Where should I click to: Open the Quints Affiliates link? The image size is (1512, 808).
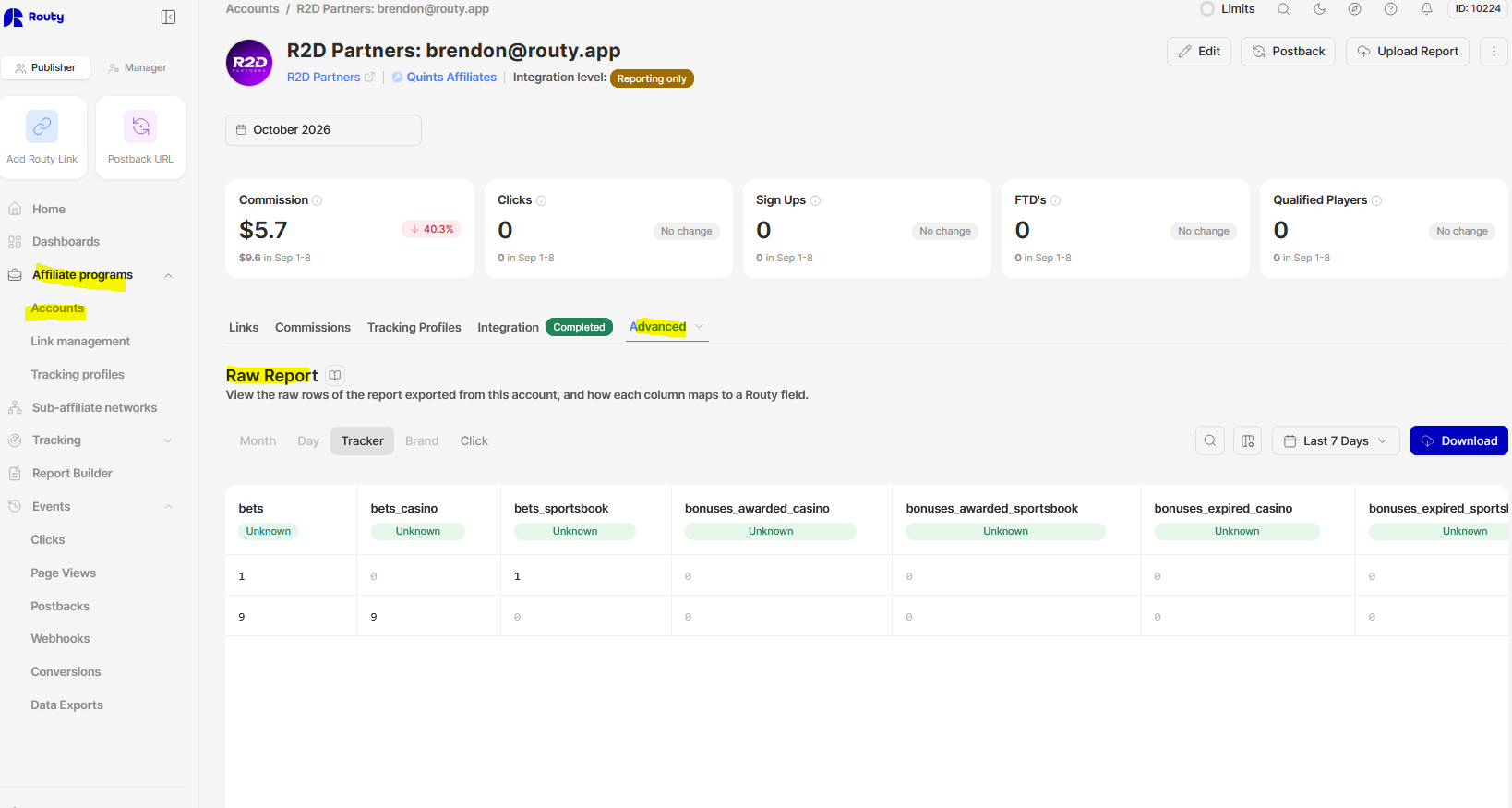pos(444,78)
